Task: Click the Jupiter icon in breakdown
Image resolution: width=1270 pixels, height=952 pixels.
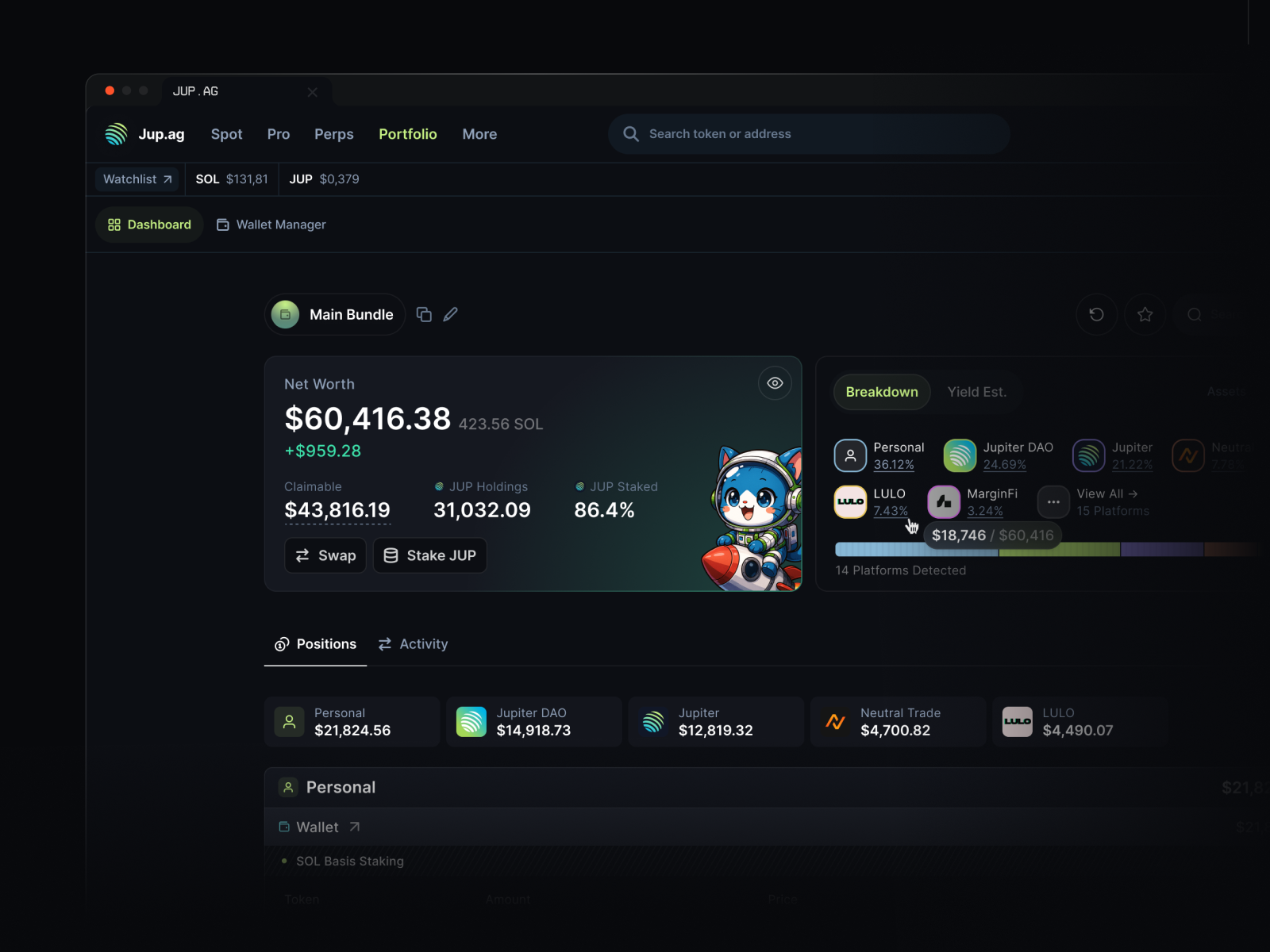Action: point(1088,455)
